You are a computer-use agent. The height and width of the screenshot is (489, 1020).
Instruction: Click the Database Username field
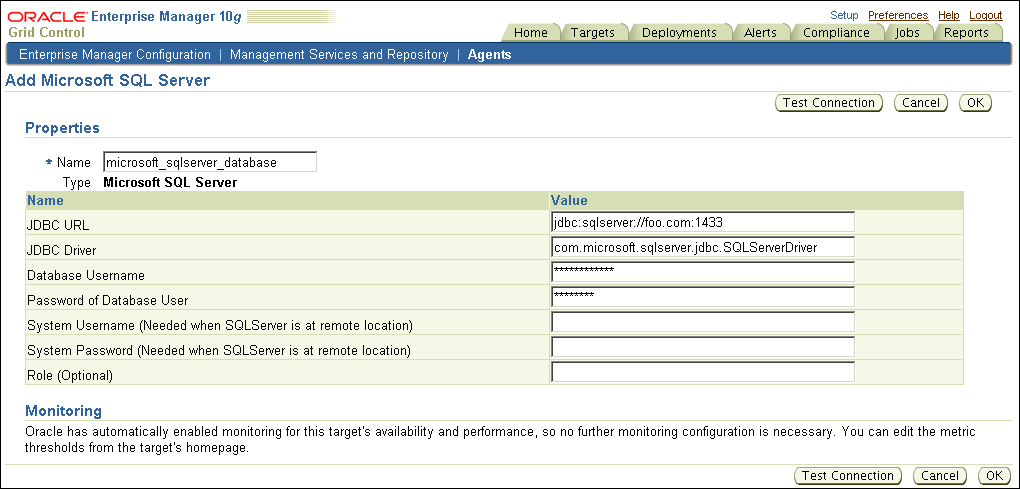[703, 272]
